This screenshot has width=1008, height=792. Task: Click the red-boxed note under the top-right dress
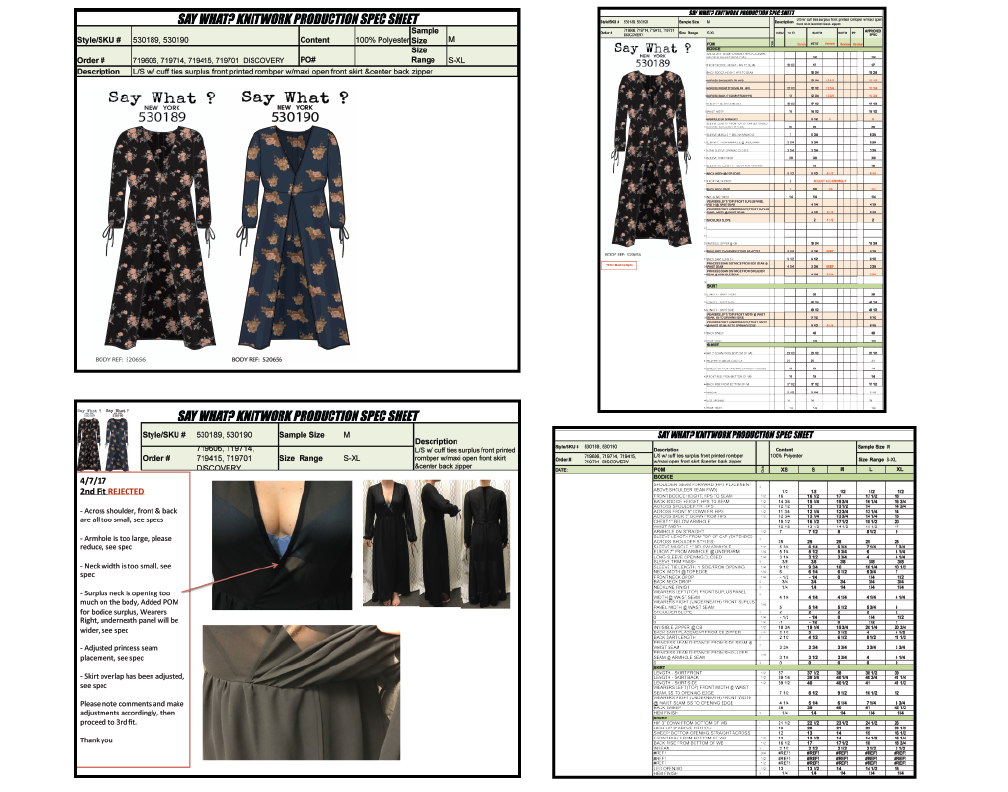coord(618,265)
